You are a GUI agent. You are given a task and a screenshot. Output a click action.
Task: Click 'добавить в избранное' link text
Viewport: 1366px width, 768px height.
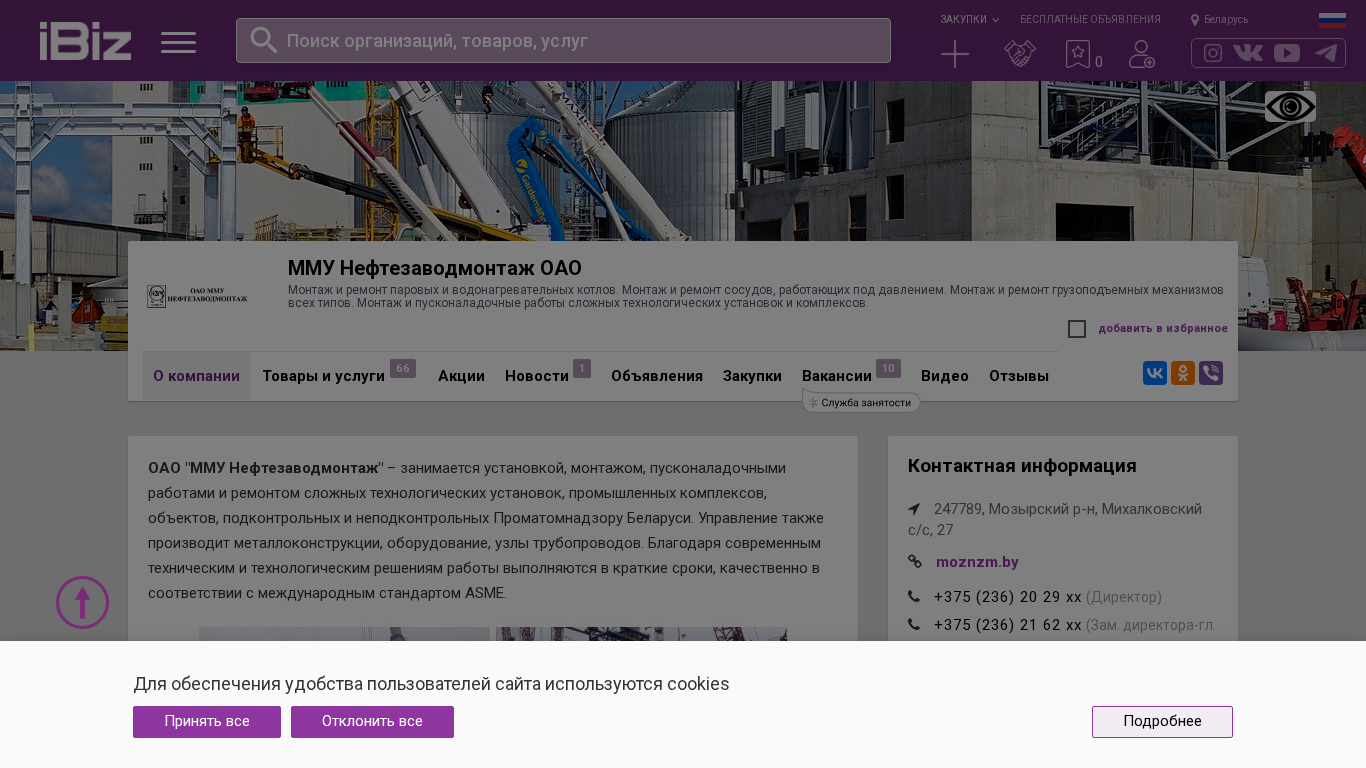click(x=1163, y=329)
